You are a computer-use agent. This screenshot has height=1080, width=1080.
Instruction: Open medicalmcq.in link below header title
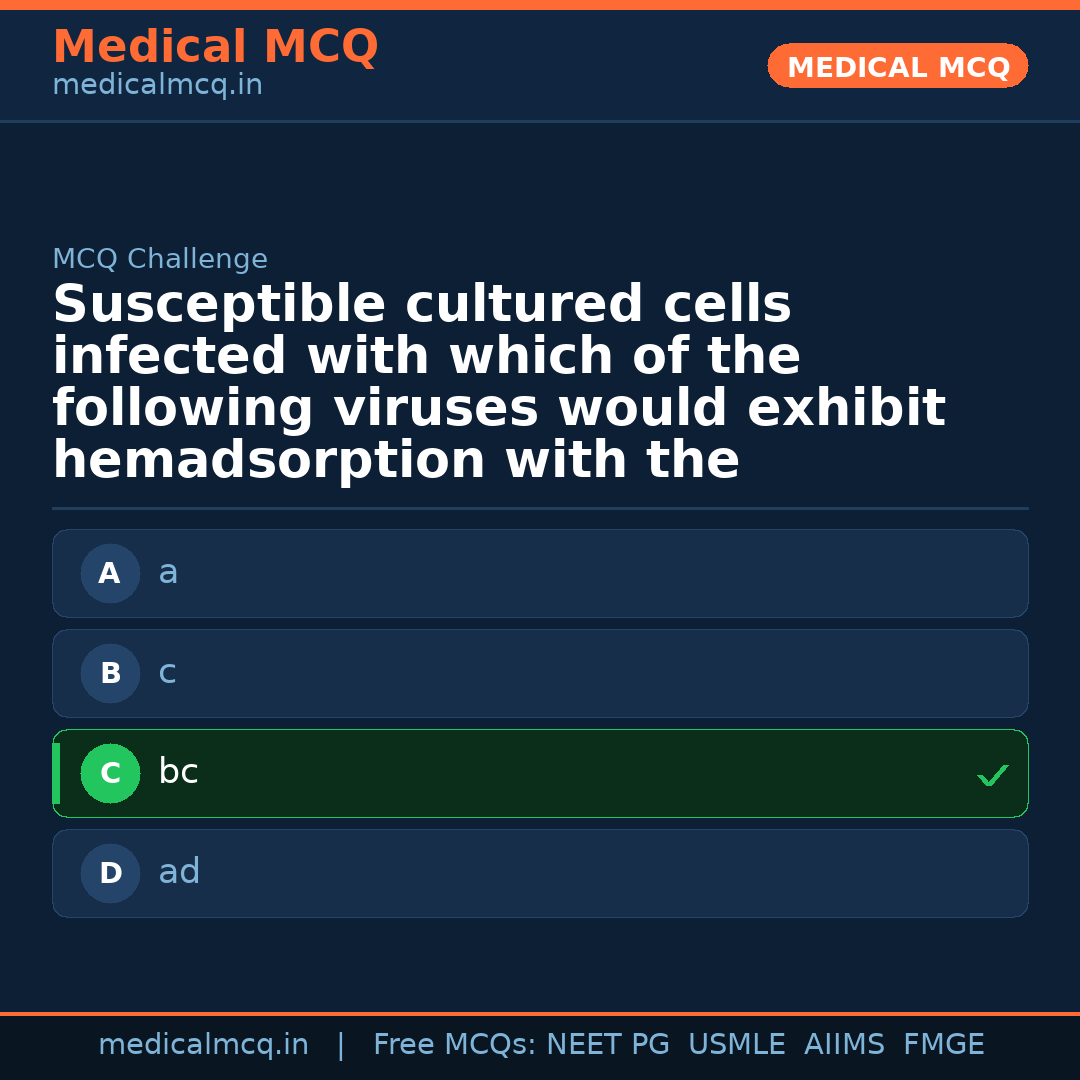(x=157, y=86)
